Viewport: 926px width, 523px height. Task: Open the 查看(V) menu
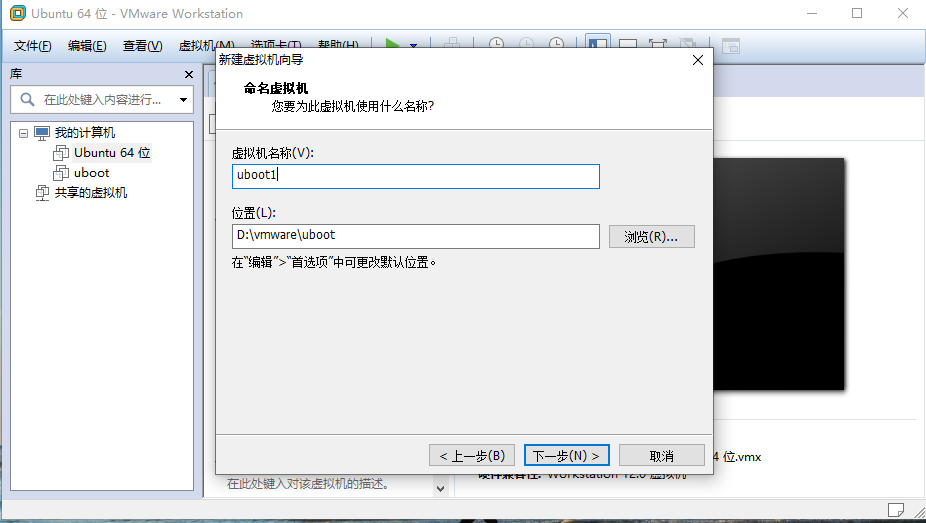click(x=142, y=46)
